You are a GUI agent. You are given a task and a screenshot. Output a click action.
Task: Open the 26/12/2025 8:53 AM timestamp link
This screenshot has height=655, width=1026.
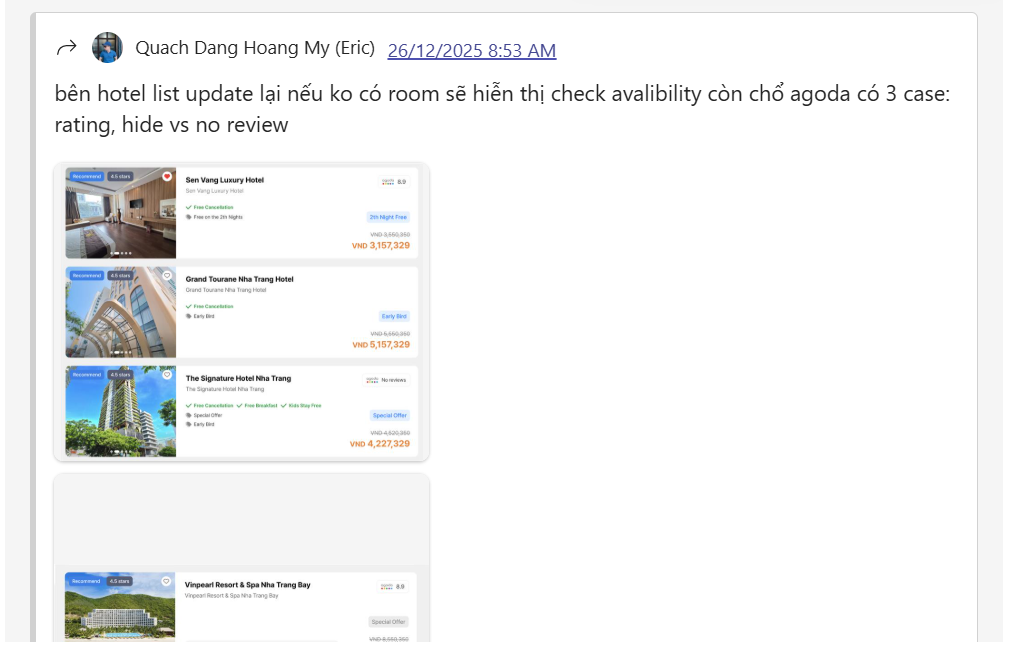(x=472, y=50)
